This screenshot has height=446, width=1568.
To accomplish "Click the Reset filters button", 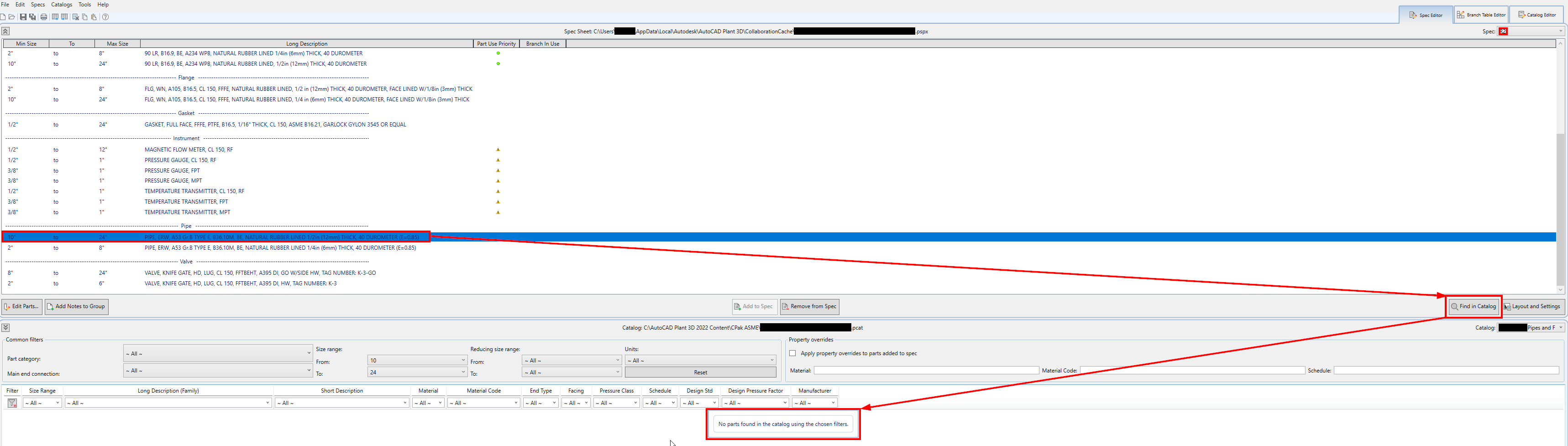I will click(x=700, y=373).
